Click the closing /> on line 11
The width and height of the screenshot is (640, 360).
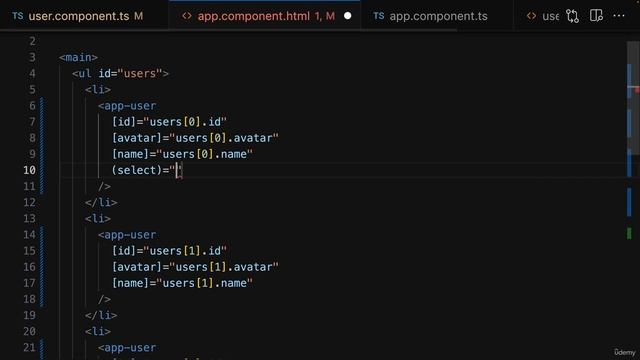coord(104,187)
